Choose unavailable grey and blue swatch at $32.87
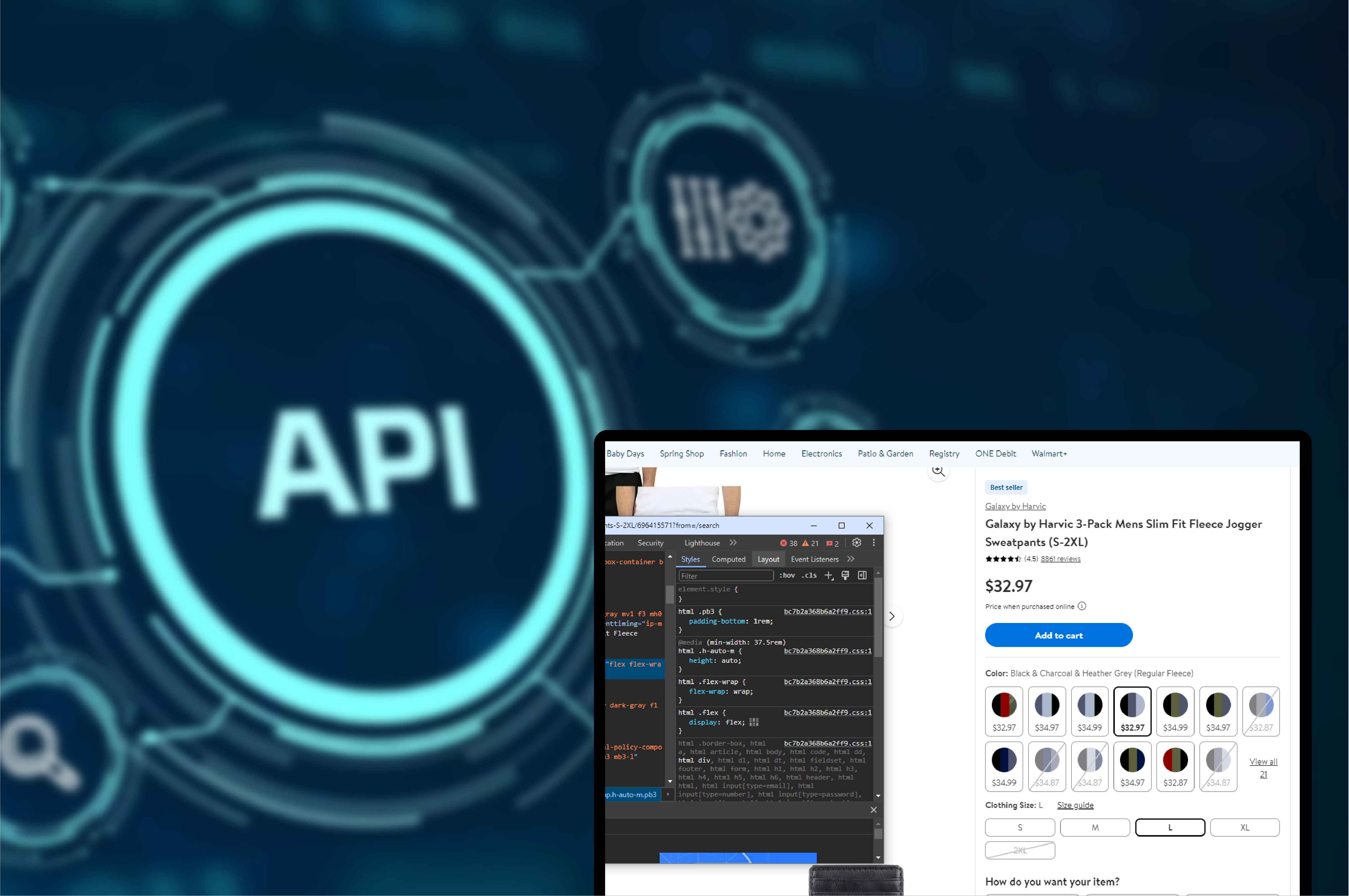 [x=1261, y=711]
